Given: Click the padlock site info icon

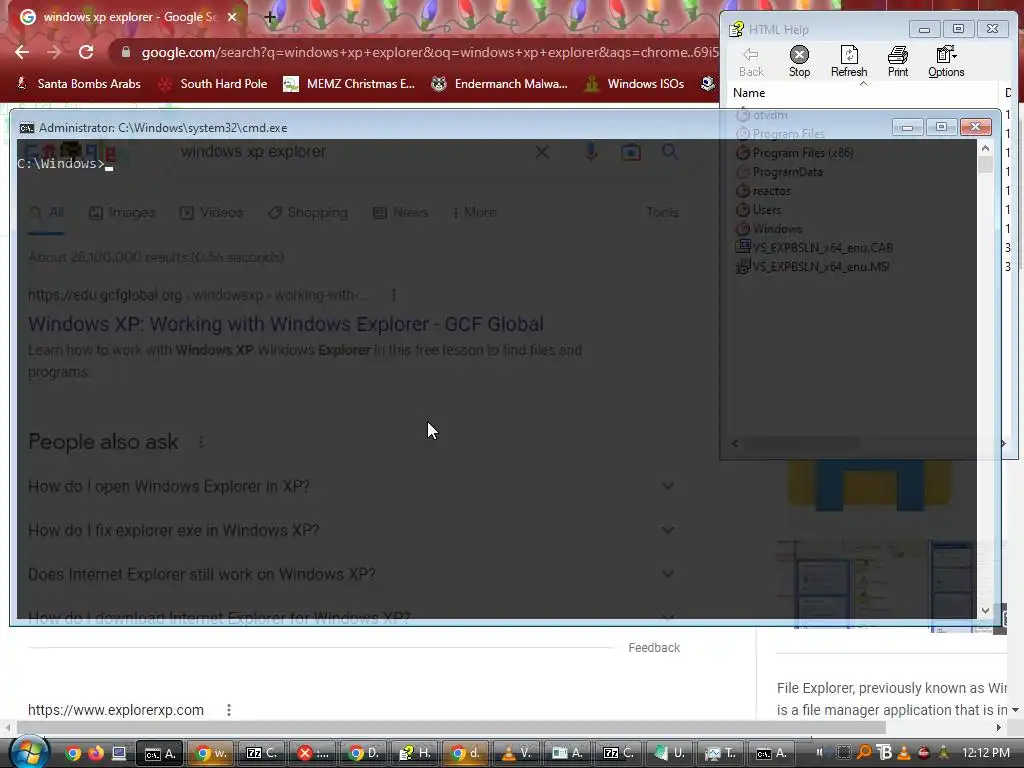Looking at the screenshot, I should pyautogui.click(x=126, y=52).
